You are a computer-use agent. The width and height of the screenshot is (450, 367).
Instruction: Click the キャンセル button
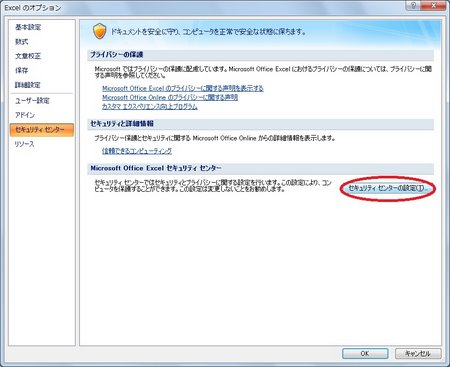(418, 353)
